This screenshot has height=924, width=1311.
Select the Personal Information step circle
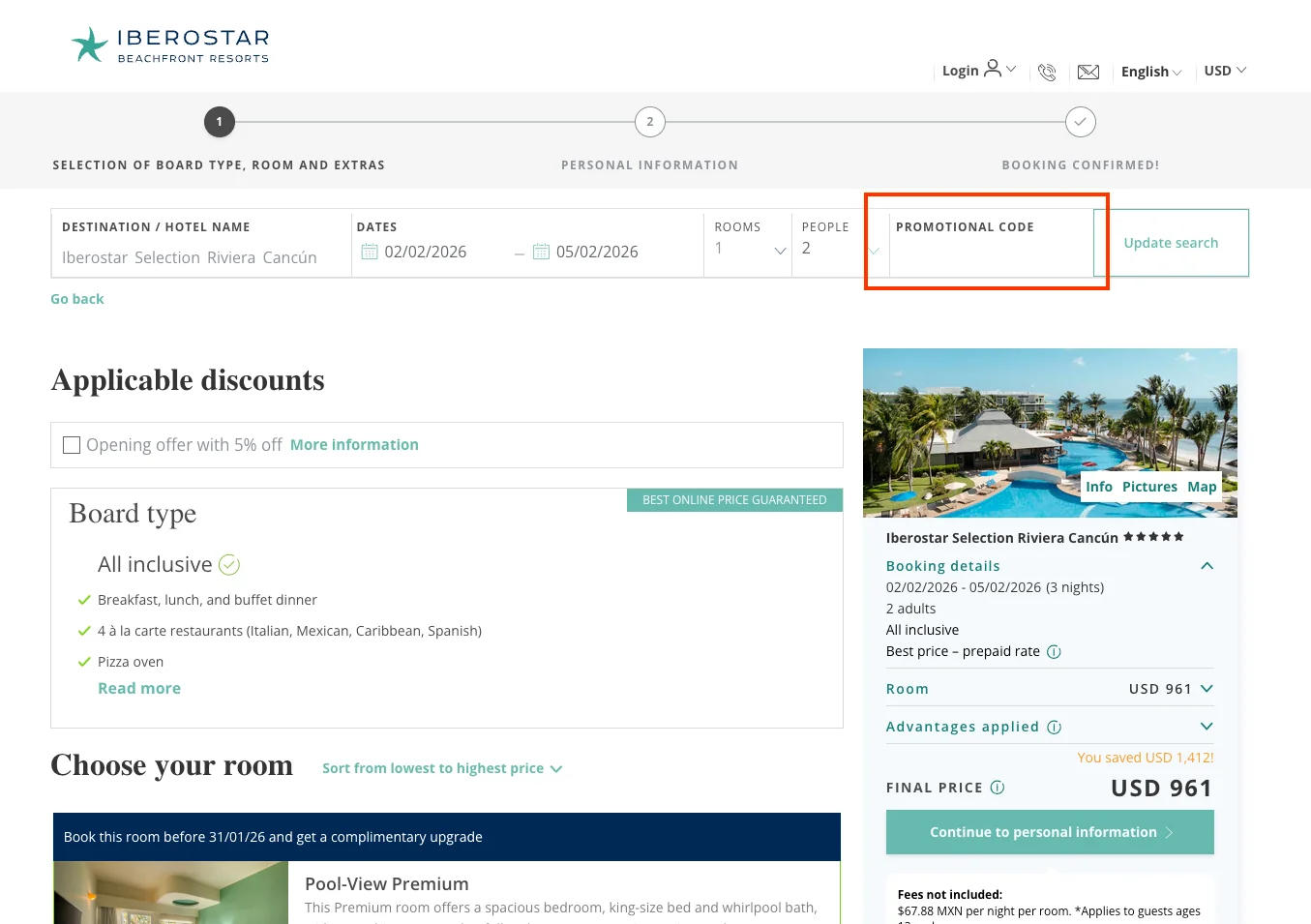(x=649, y=122)
